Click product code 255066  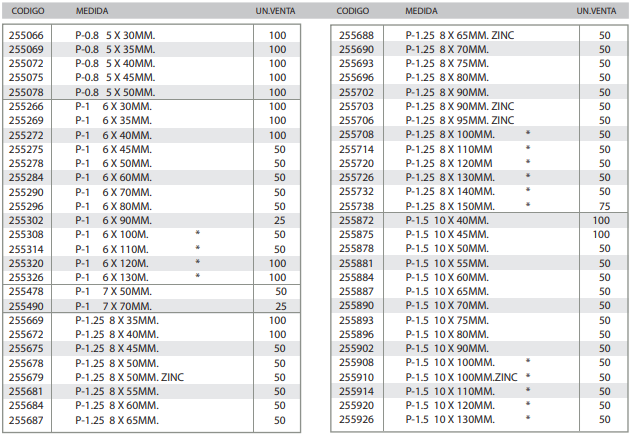tap(26, 34)
